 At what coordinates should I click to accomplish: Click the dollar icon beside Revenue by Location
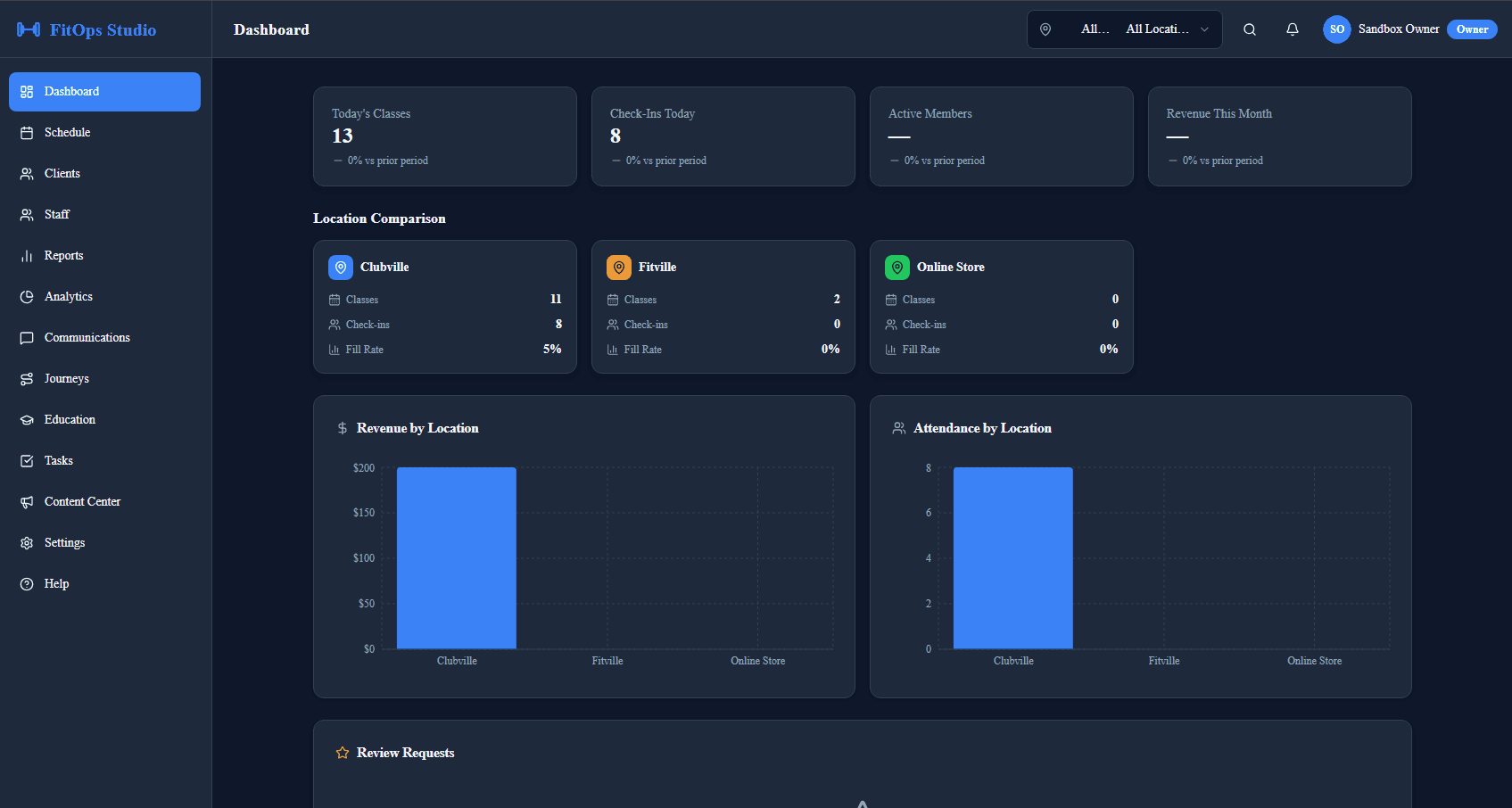342,427
